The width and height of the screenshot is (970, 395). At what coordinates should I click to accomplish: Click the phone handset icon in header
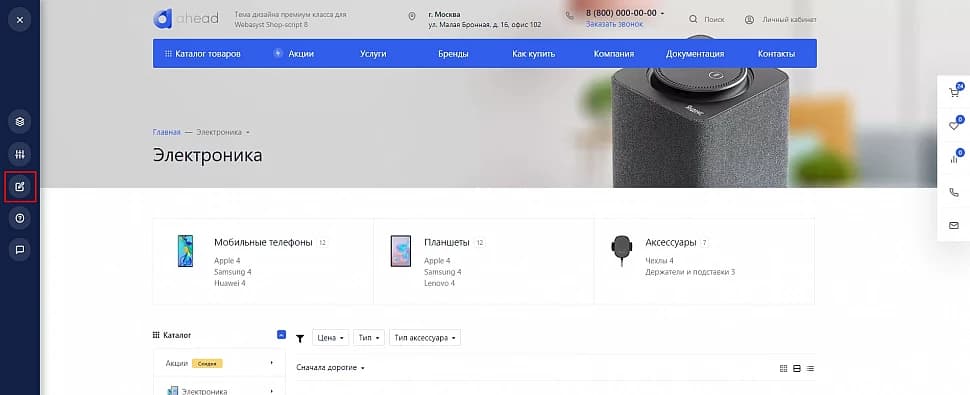pos(570,15)
